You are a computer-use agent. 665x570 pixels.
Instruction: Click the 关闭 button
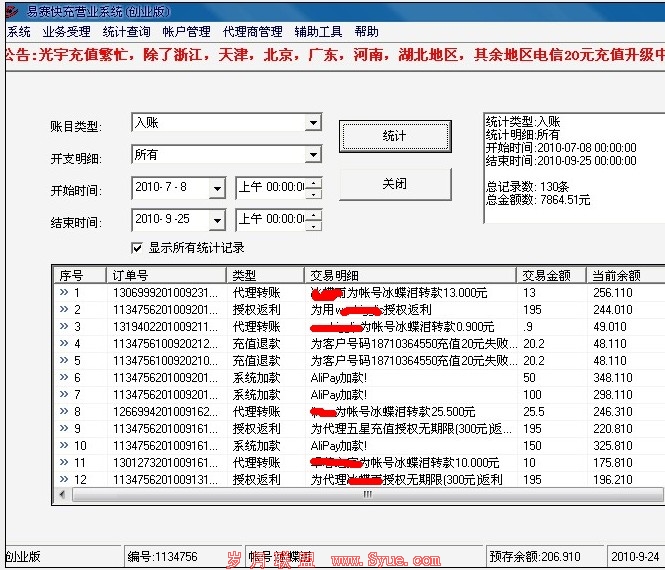click(x=395, y=184)
